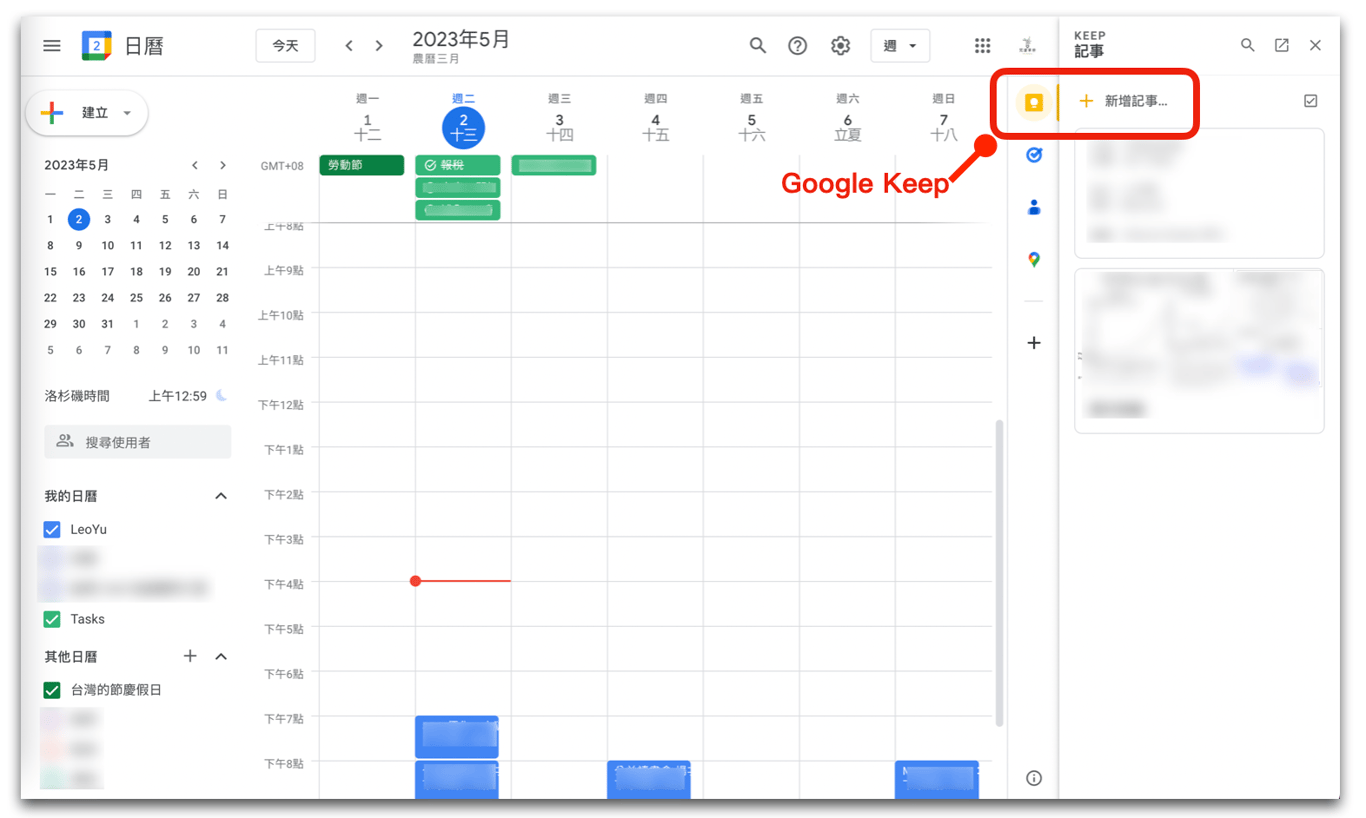The width and height of the screenshot is (1366, 818).
Task: Open settings gear menu
Action: pos(840,45)
